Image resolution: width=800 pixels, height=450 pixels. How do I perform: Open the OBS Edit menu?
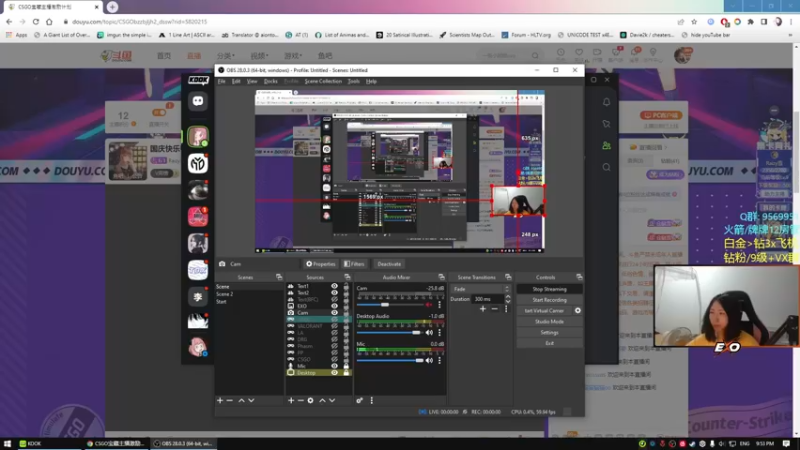[236, 81]
